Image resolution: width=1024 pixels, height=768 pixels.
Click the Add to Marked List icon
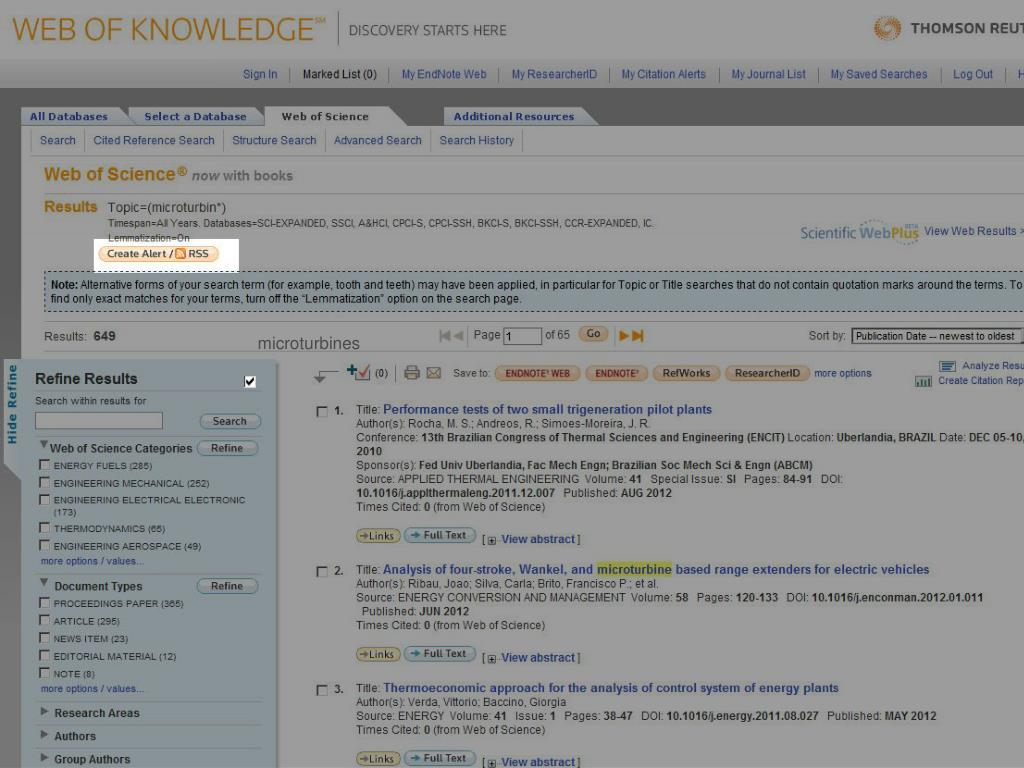click(359, 372)
